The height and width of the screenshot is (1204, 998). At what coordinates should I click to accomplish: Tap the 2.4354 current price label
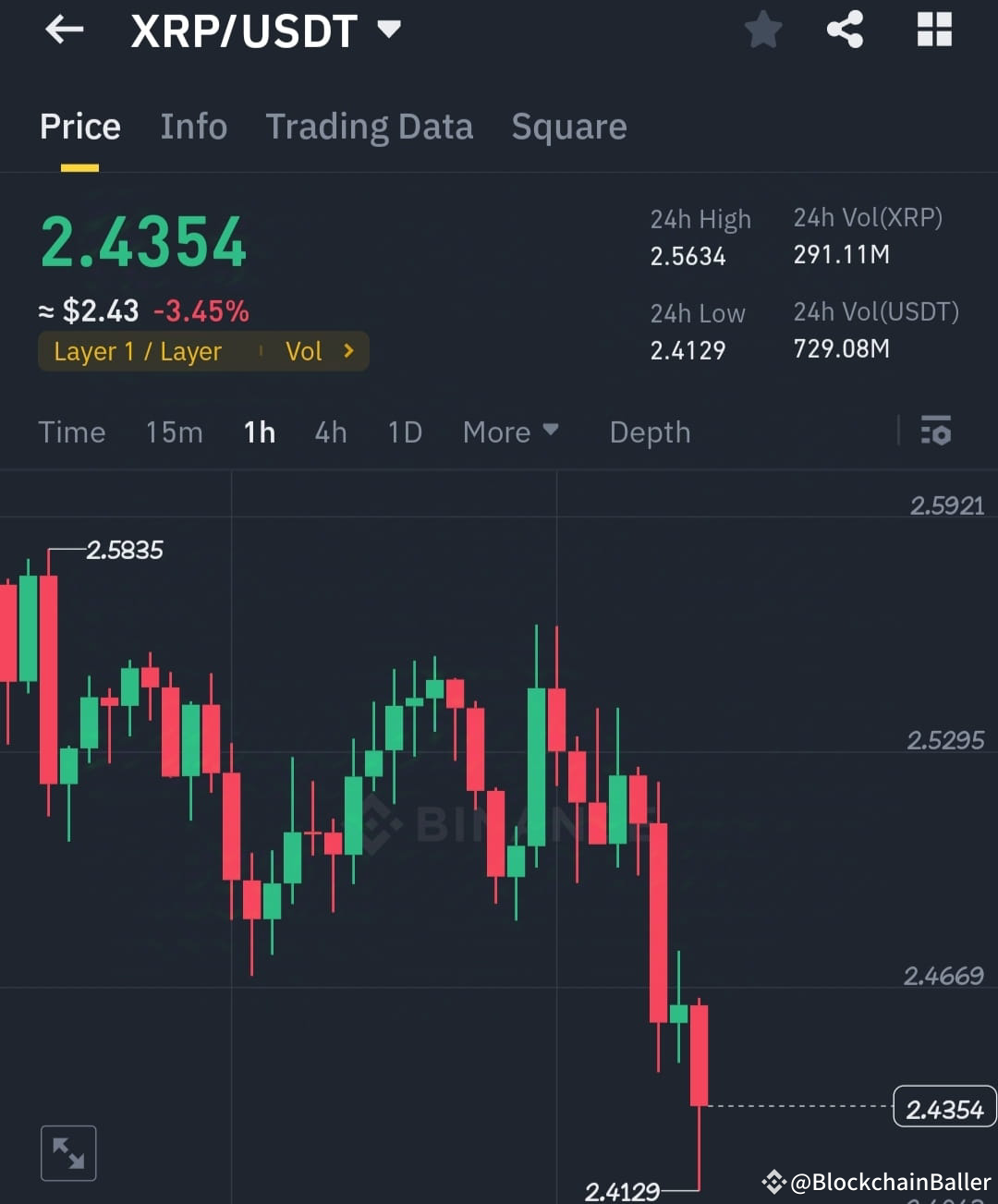(943, 1106)
